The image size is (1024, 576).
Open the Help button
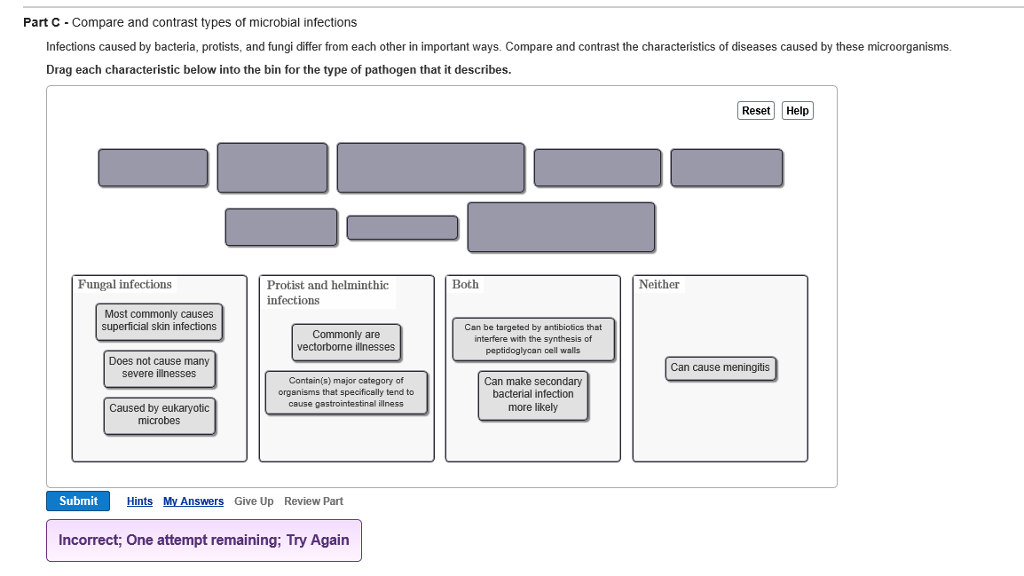click(797, 110)
